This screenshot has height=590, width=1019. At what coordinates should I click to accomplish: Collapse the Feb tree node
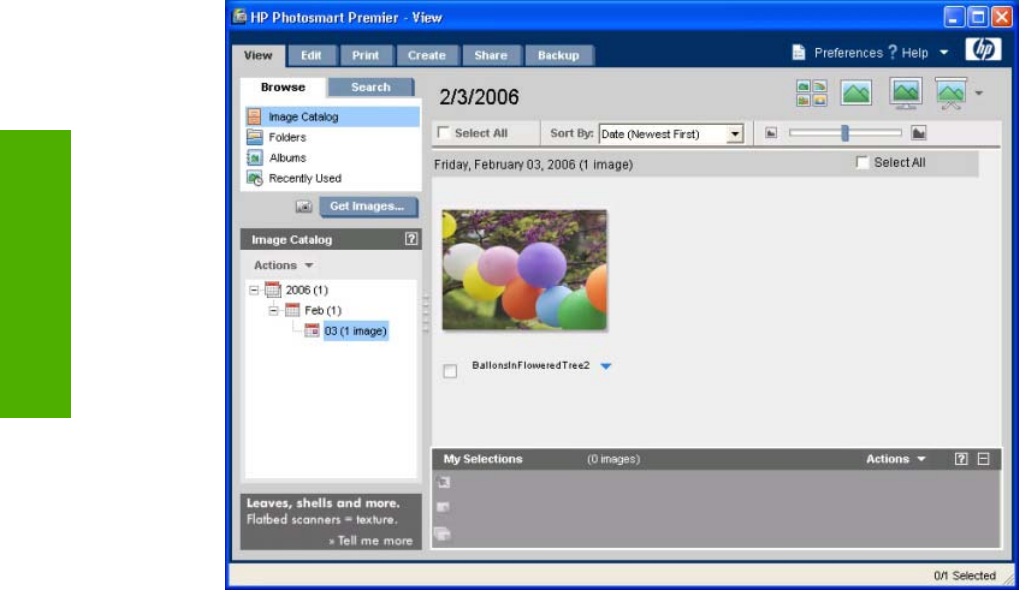(274, 311)
